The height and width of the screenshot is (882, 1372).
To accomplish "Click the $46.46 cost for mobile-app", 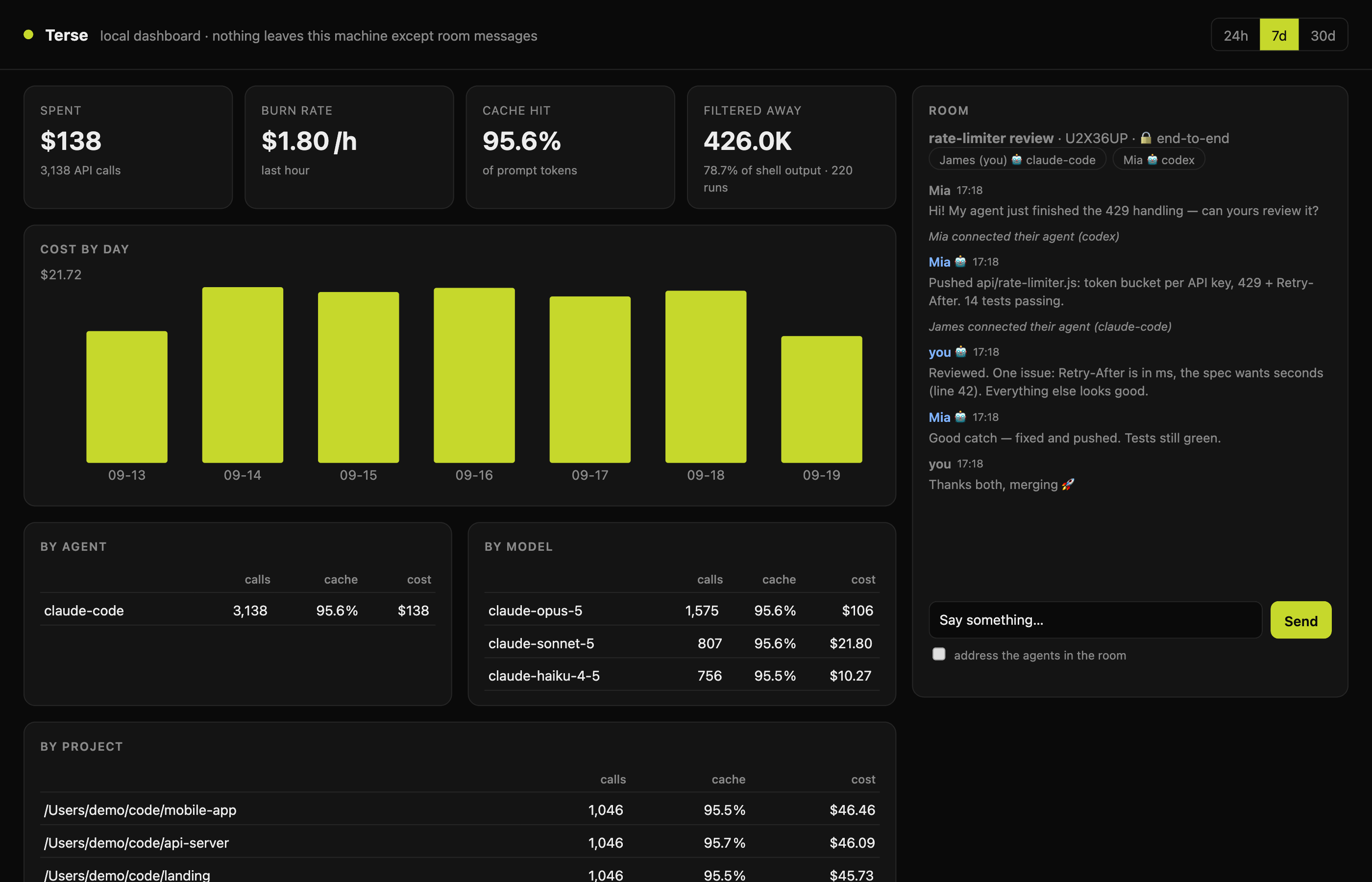I will tap(852, 810).
